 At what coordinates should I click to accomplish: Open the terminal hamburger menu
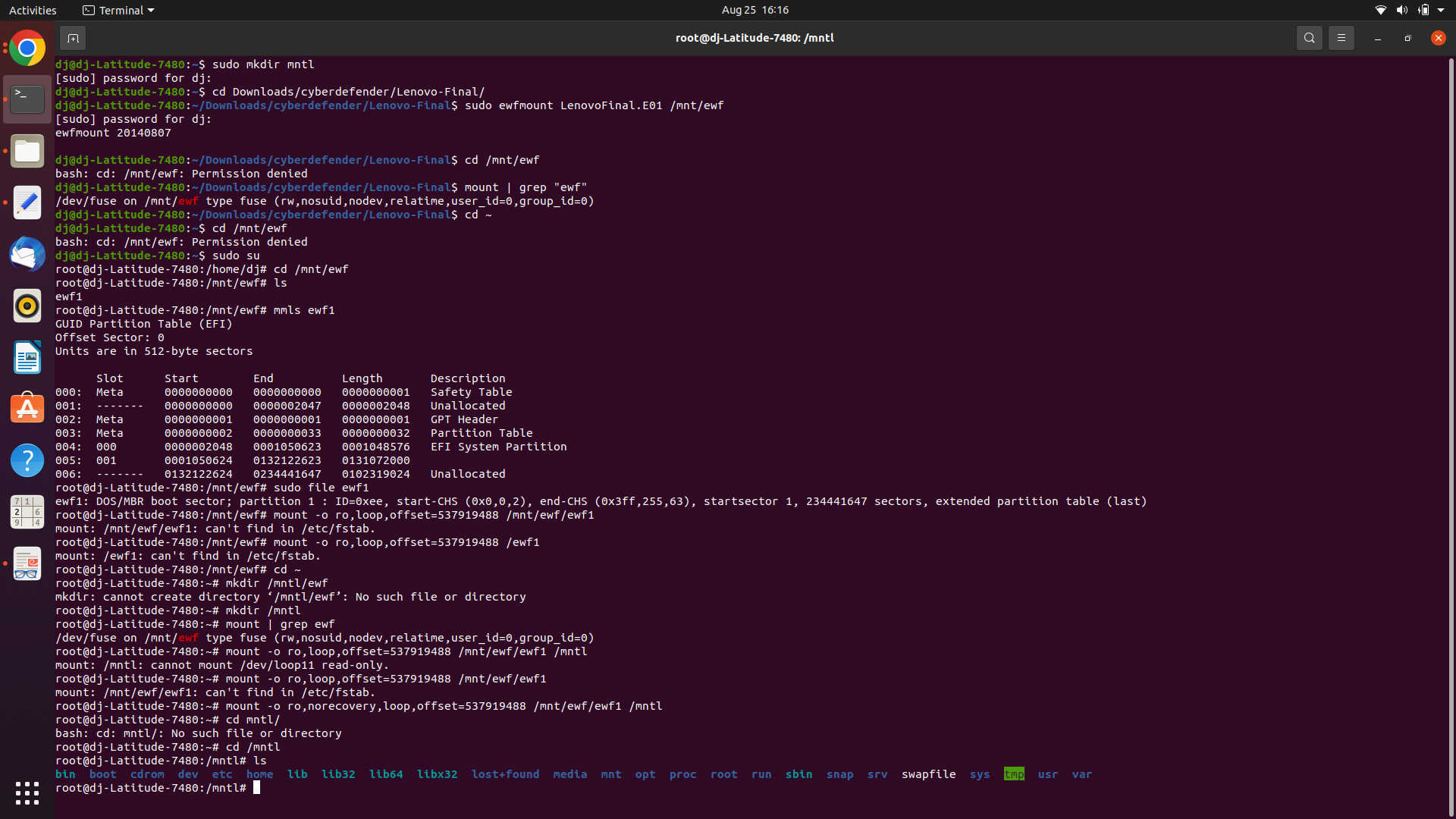pyautogui.click(x=1341, y=37)
